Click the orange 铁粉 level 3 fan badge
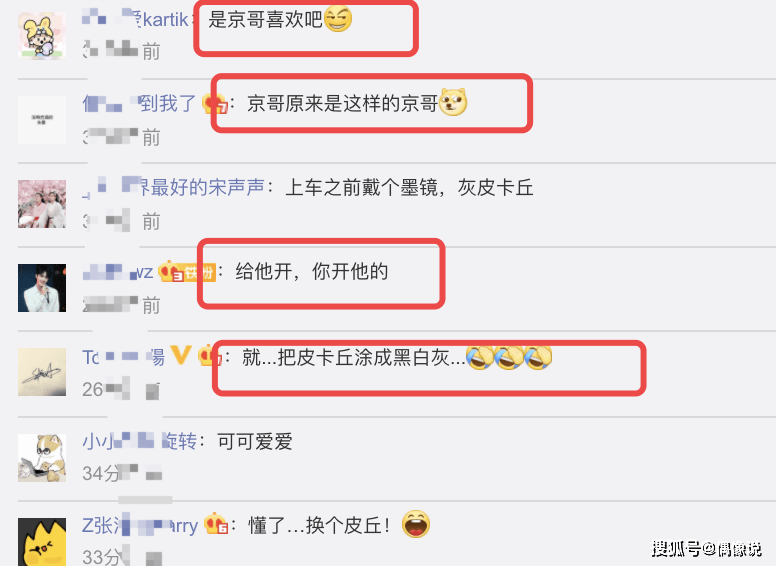 [187, 271]
